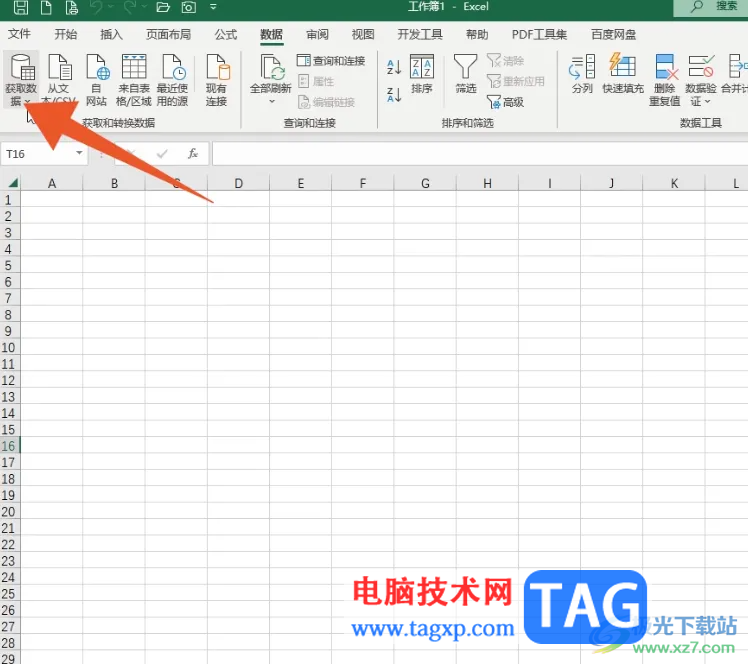Expand the 全部刷新 dropdown arrow
The width and height of the screenshot is (748, 664).
pos(272,101)
